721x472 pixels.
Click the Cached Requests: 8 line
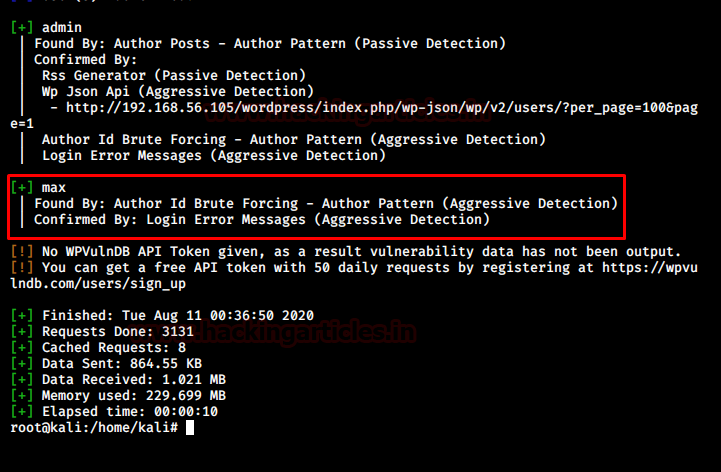pyautogui.click(x=116, y=348)
